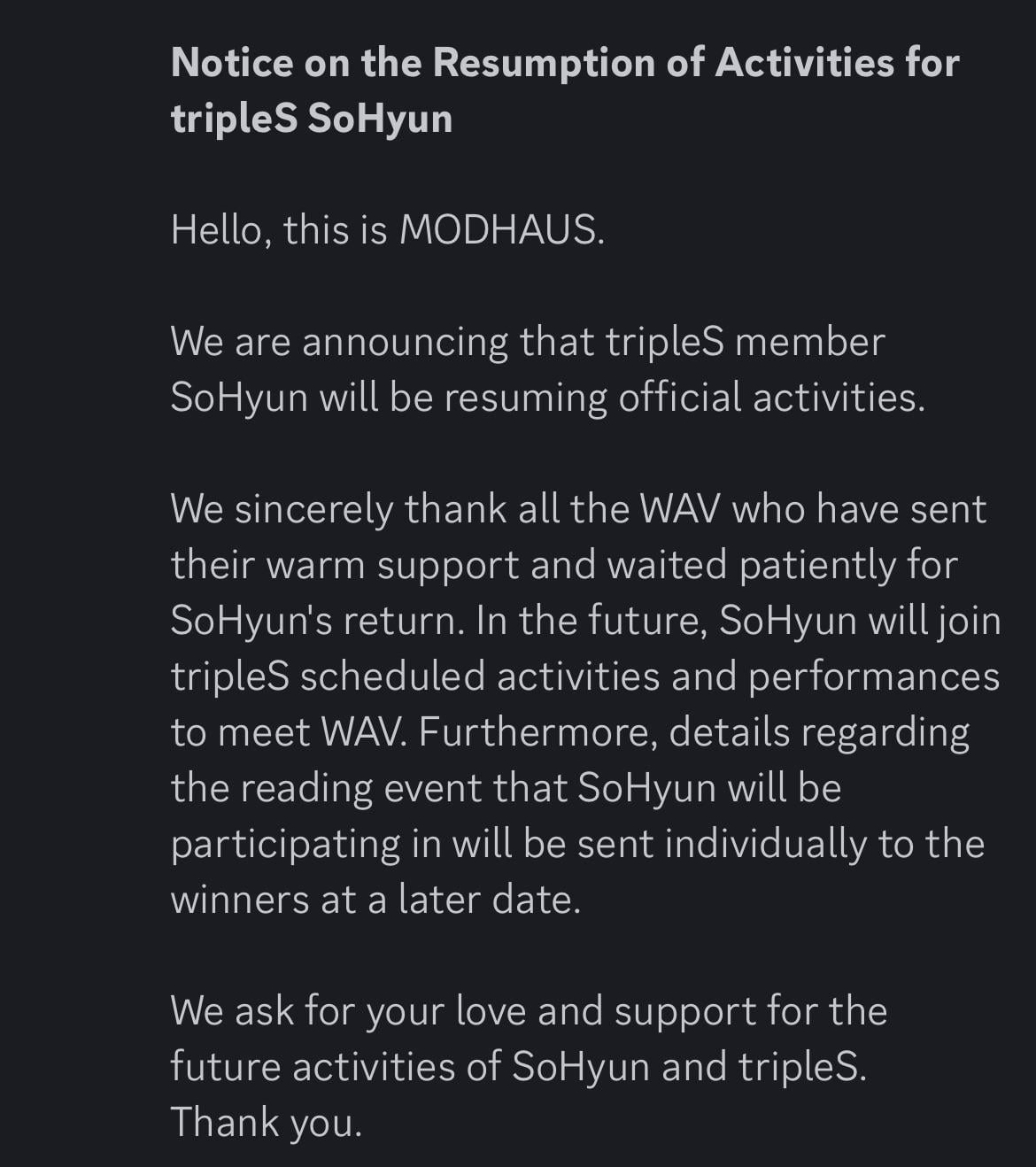Image resolution: width=1036 pixels, height=1167 pixels.
Task: Click the line 'We are announcing that tripleS member'
Action: (528, 343)
